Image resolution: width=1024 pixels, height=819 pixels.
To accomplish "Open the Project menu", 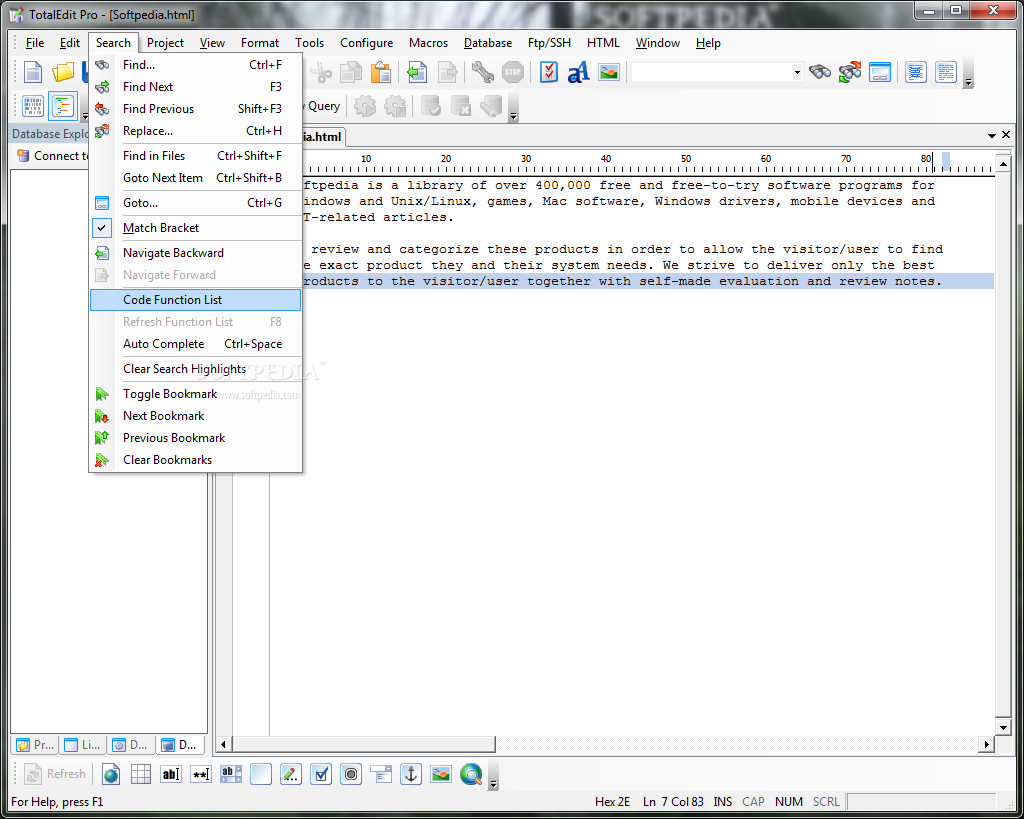I will (165, 43).
